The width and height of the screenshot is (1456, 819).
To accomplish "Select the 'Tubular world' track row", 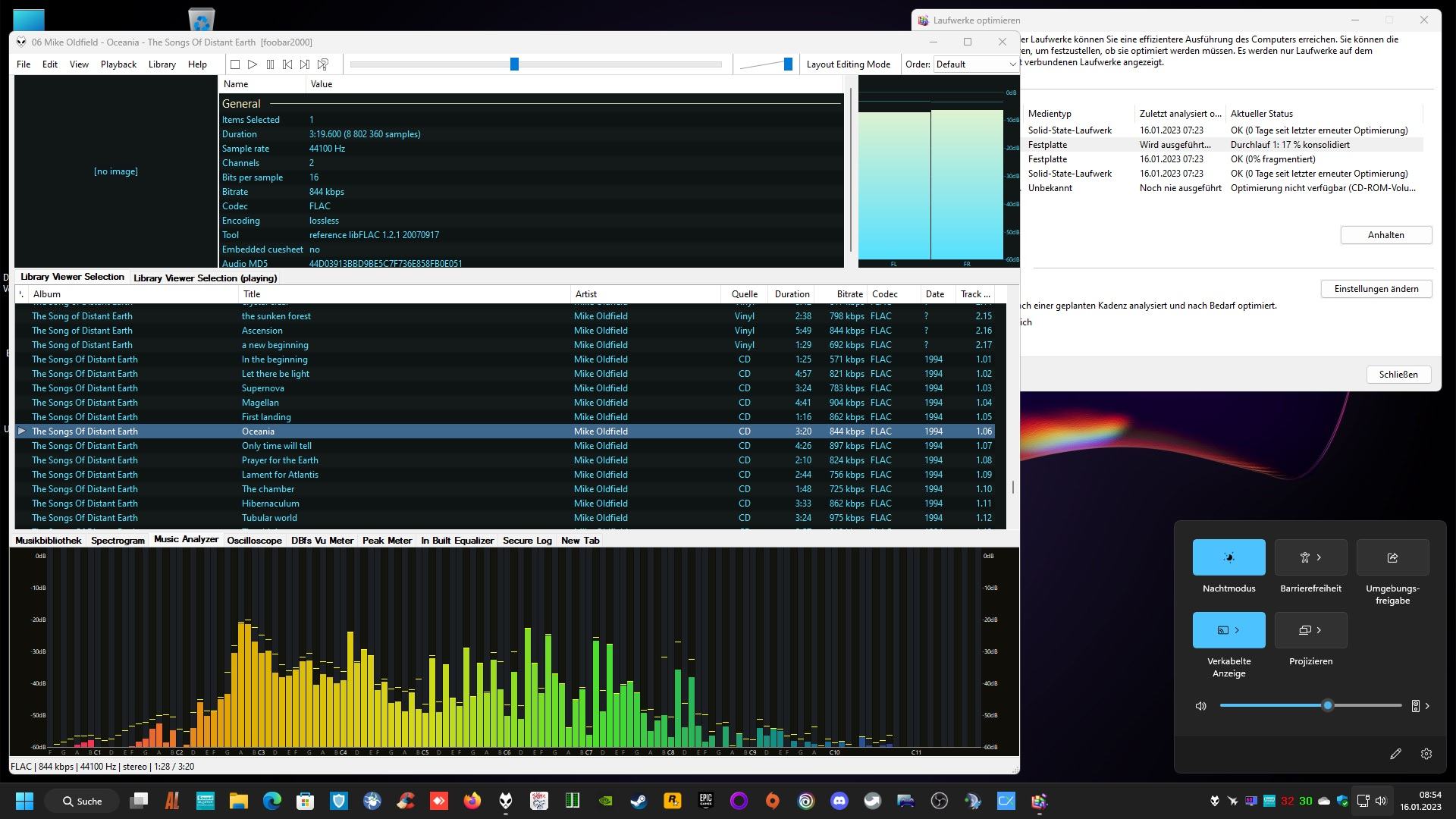I will click(x=504, y=518).
